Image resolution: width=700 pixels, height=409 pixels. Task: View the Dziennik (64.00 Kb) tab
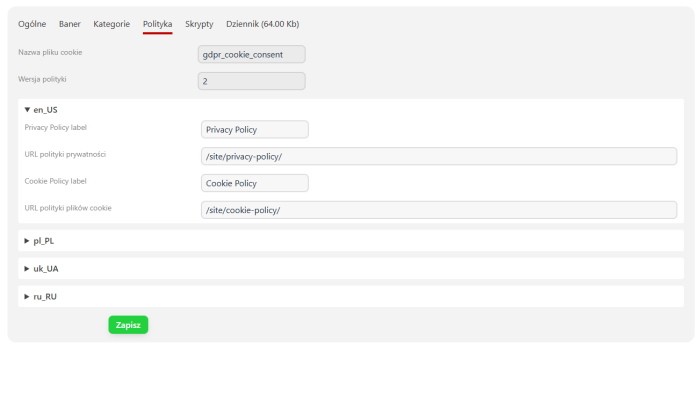(x=262, y=23)
